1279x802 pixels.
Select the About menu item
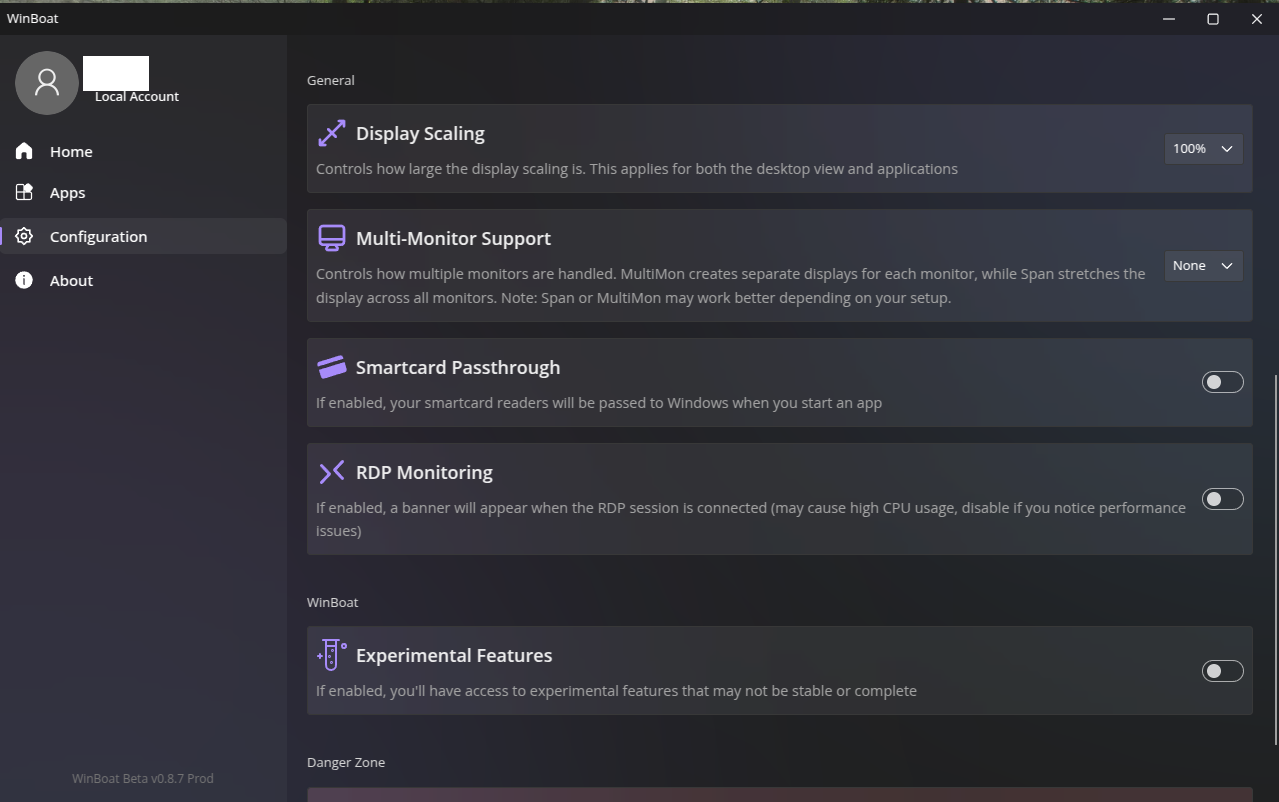click(71, 281)
